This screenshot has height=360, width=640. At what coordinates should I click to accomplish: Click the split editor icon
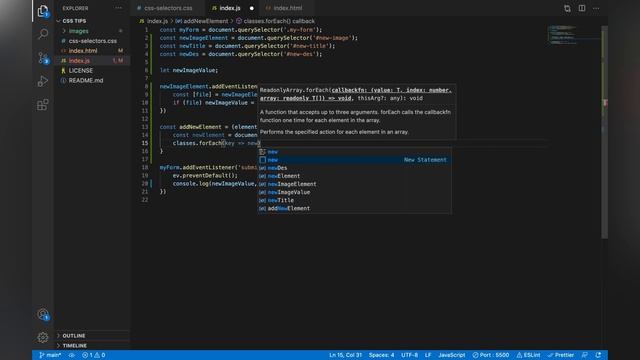tap(582, 8)
